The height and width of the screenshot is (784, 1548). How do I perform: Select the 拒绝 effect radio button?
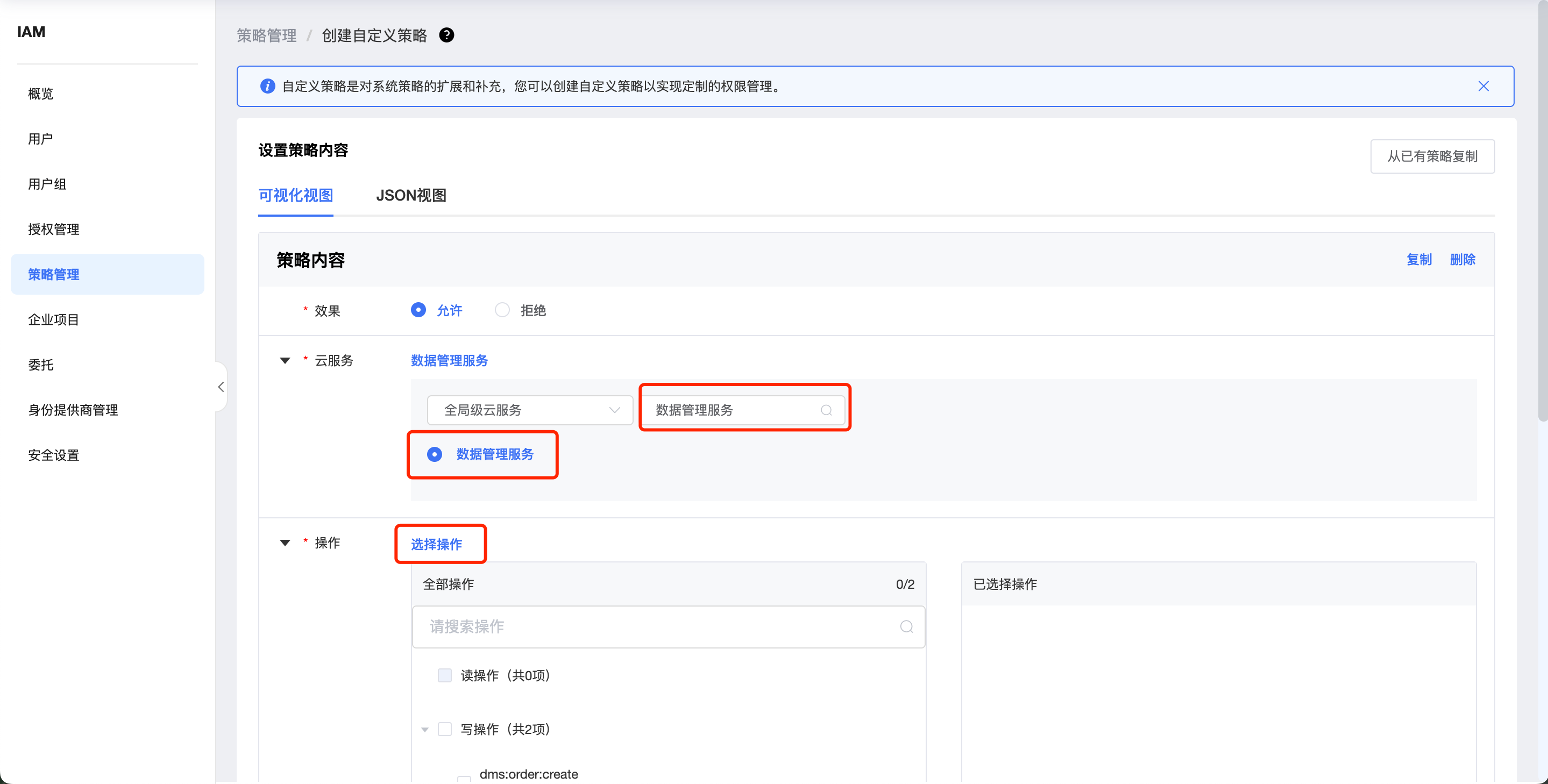(502, 310)
